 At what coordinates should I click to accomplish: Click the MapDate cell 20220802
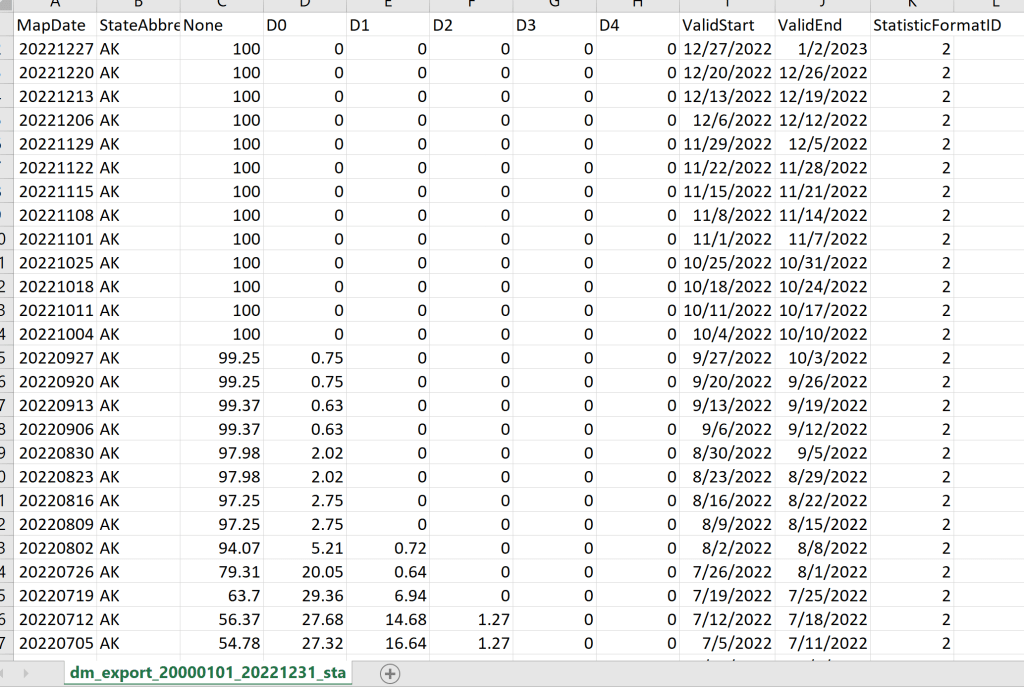pos(55,549)
